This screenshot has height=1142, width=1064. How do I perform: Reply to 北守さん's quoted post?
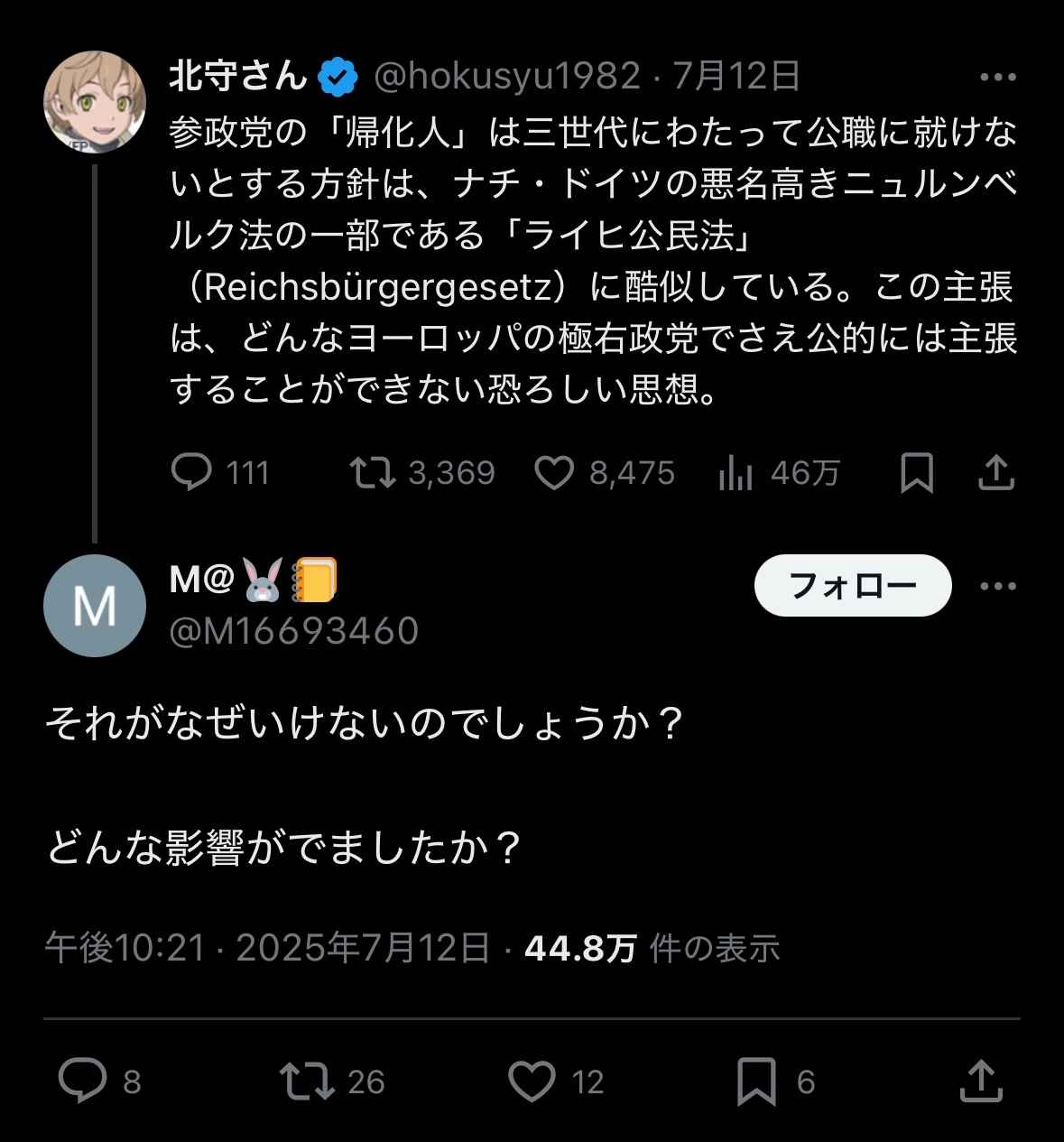[191, 472]
